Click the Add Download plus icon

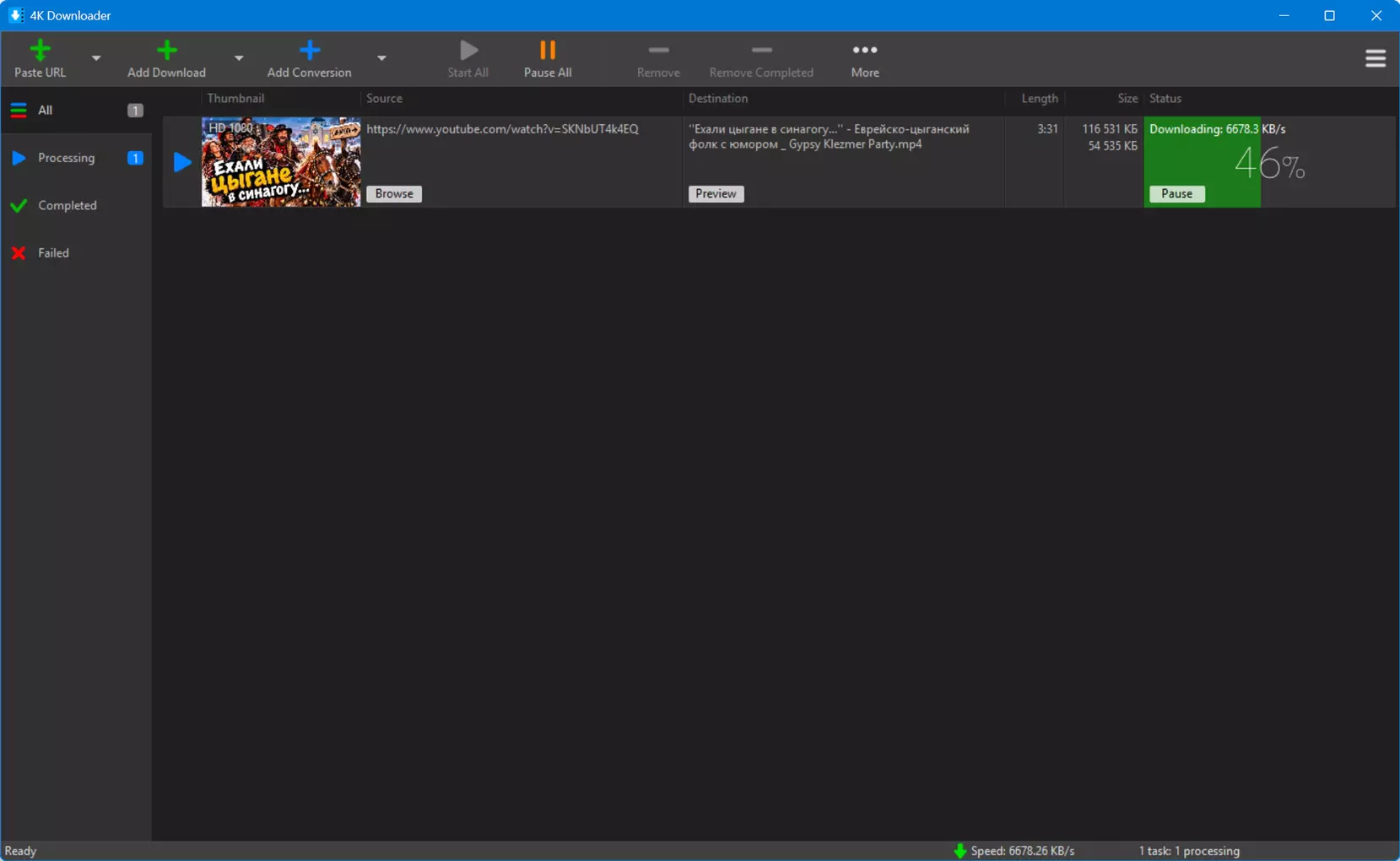pos(166,51)
